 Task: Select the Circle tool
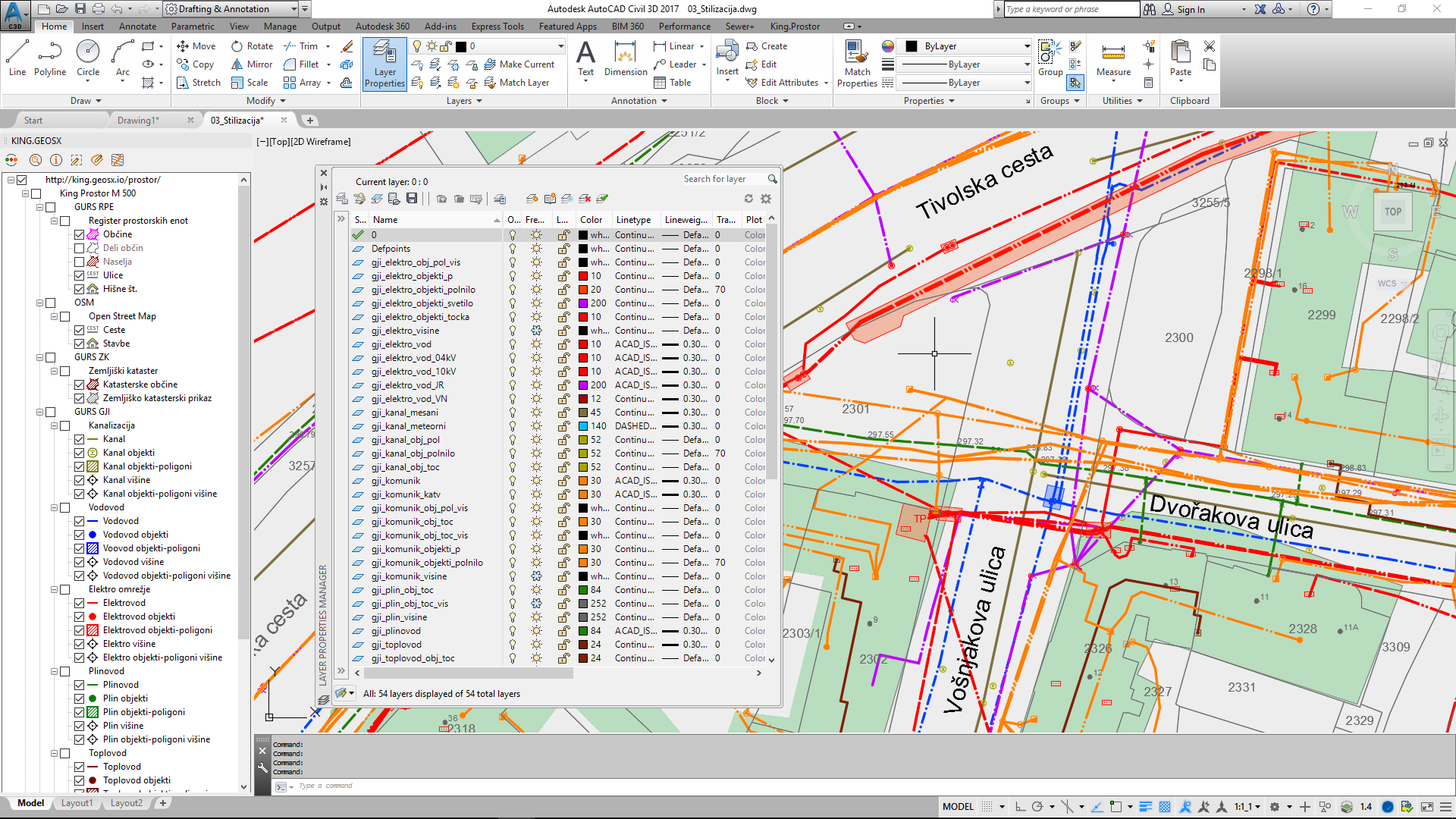tap(88, 58)
